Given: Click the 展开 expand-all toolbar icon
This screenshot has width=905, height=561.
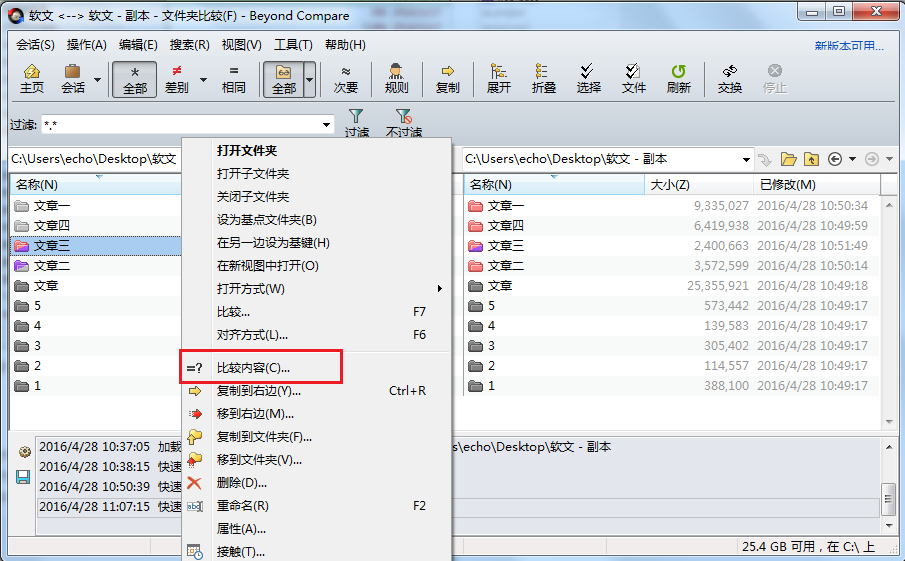Looking at the screenshot, I should pyautogui.click(x=499, y=79).
